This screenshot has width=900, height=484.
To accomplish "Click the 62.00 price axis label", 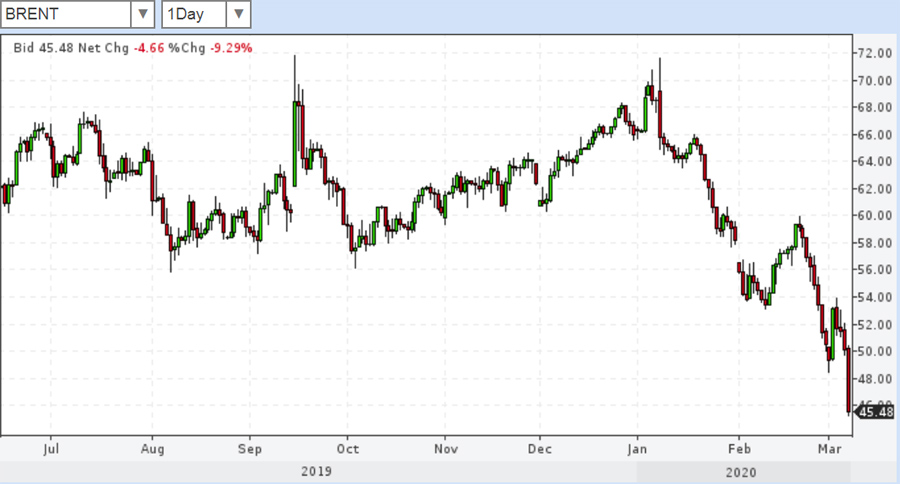I will click(x=875, y=189).
